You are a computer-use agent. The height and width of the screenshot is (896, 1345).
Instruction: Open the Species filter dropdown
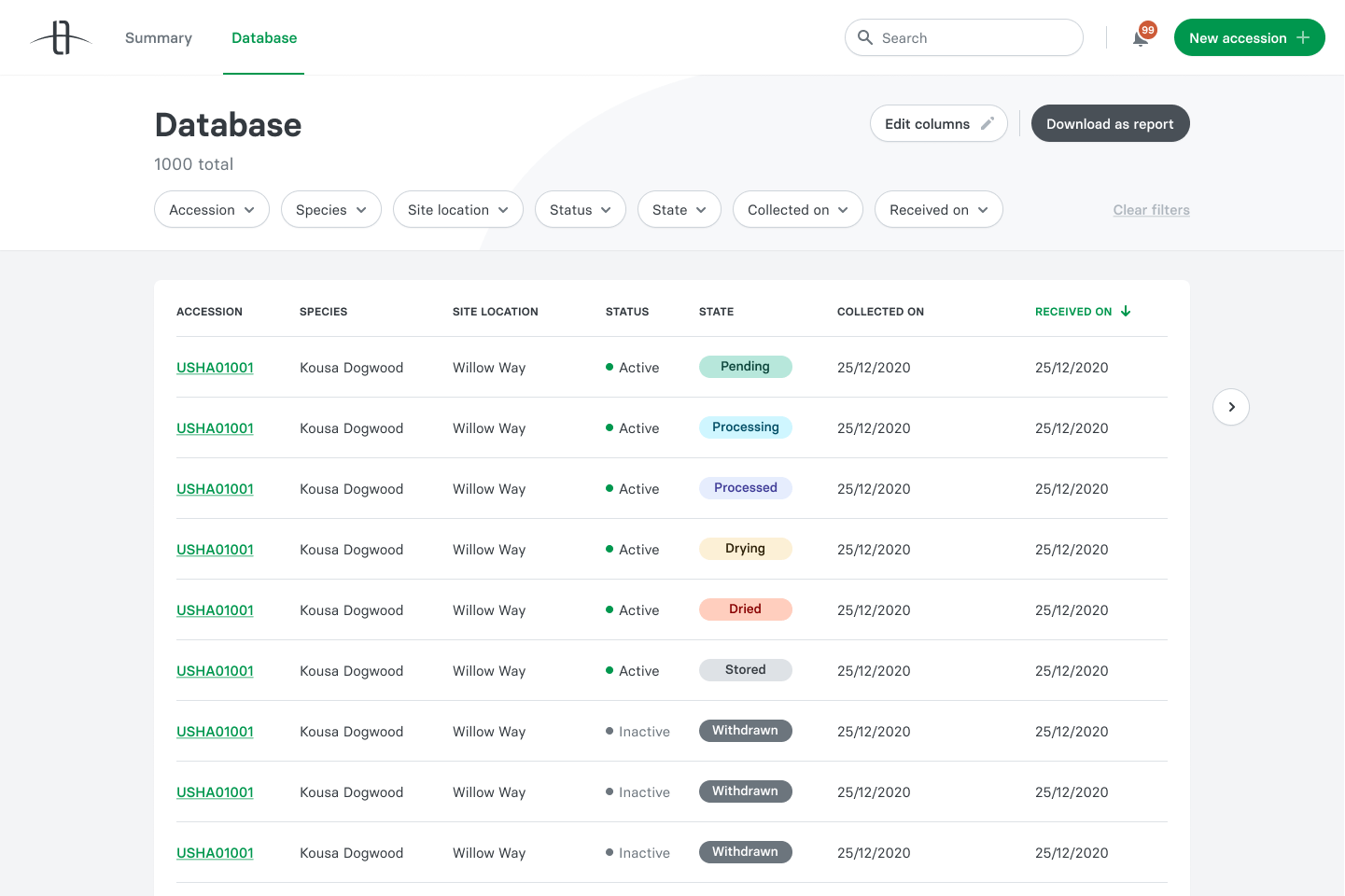330,210
